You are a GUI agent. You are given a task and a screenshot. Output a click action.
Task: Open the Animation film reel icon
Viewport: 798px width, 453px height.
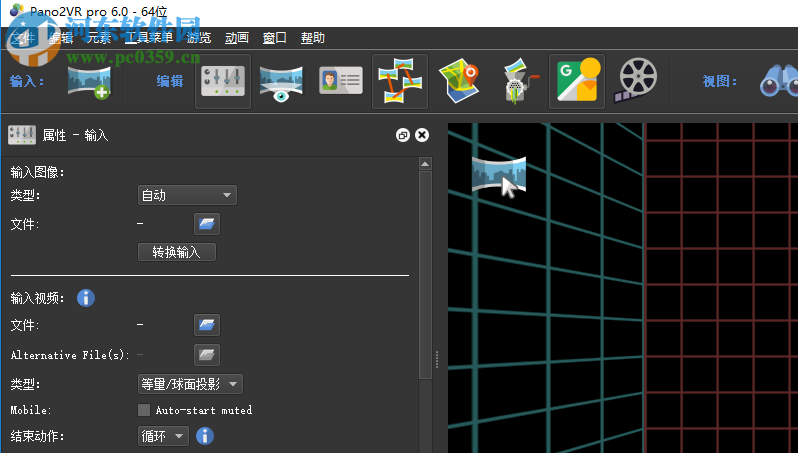(636, 80)
